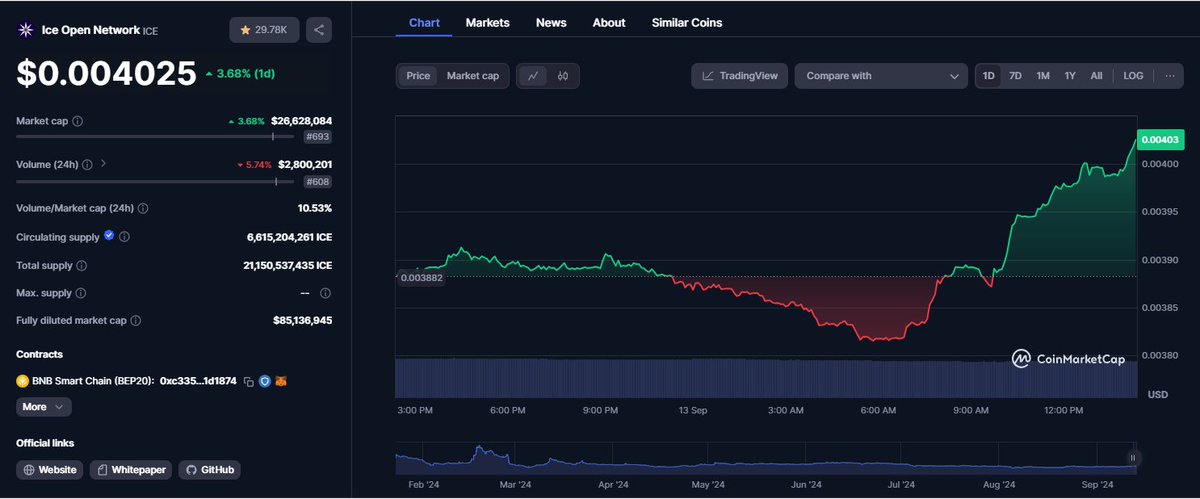Toggle LOG scale on the chart
This screenshot has height=499, width=1200.
click(x=1133, y=76)
